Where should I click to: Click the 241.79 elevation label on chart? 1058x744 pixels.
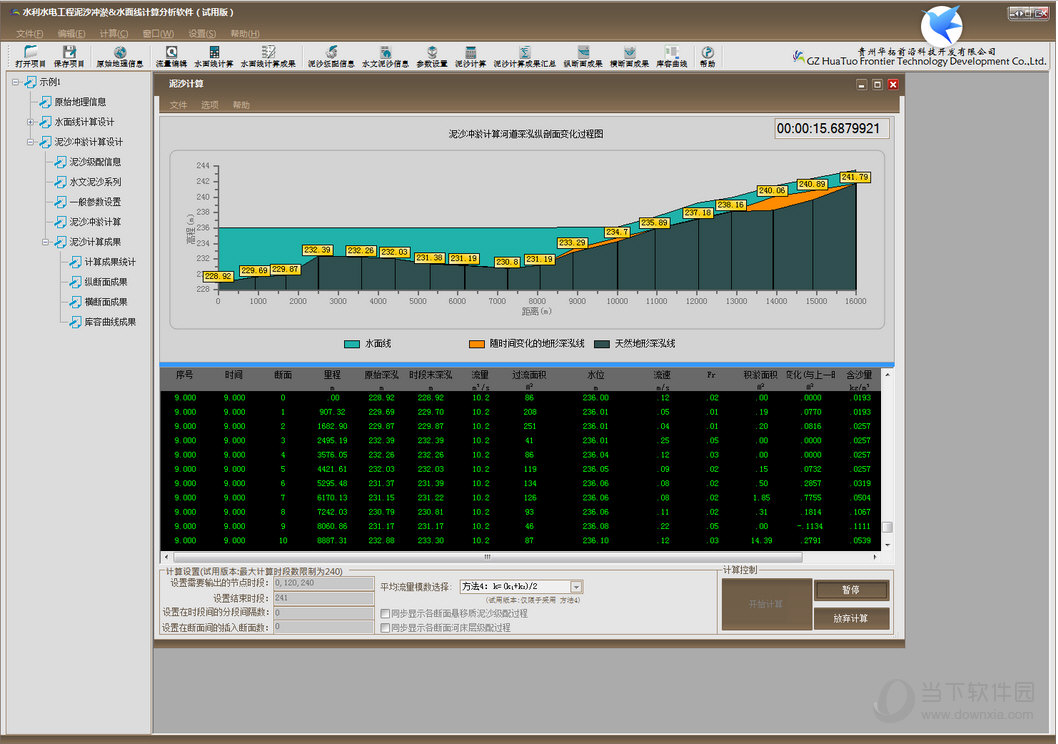855,177
